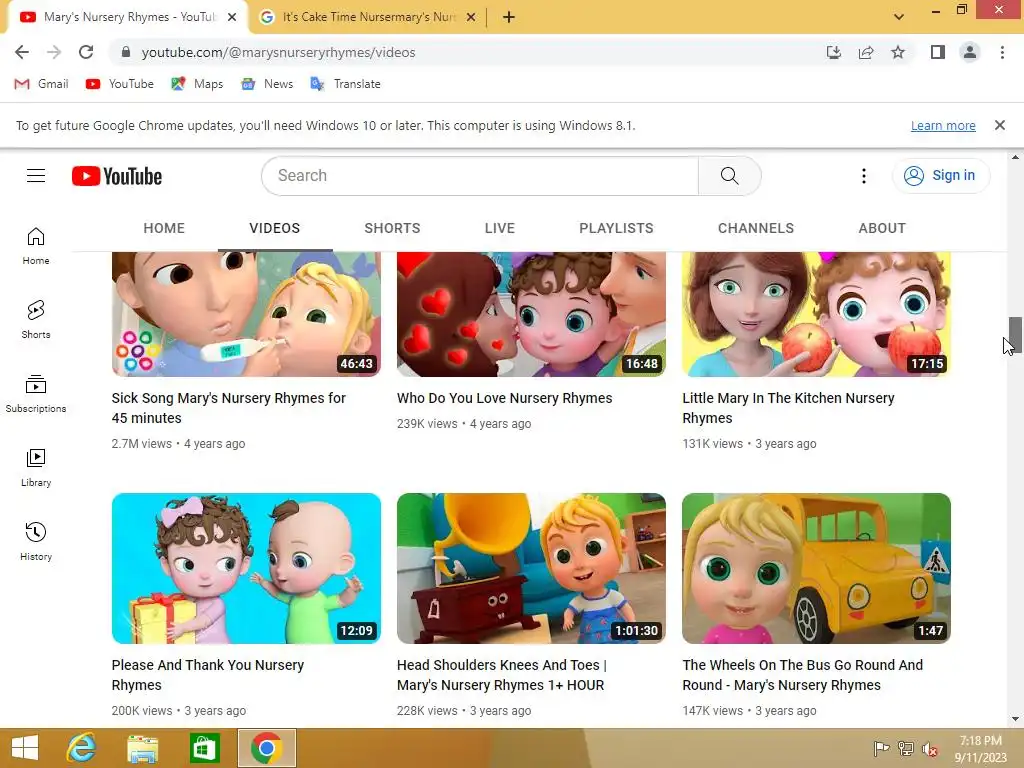Screen dimensions: 1024x768
Task: Click title 'Little Mary In The Kitchen'
Action: coord(788,408)
